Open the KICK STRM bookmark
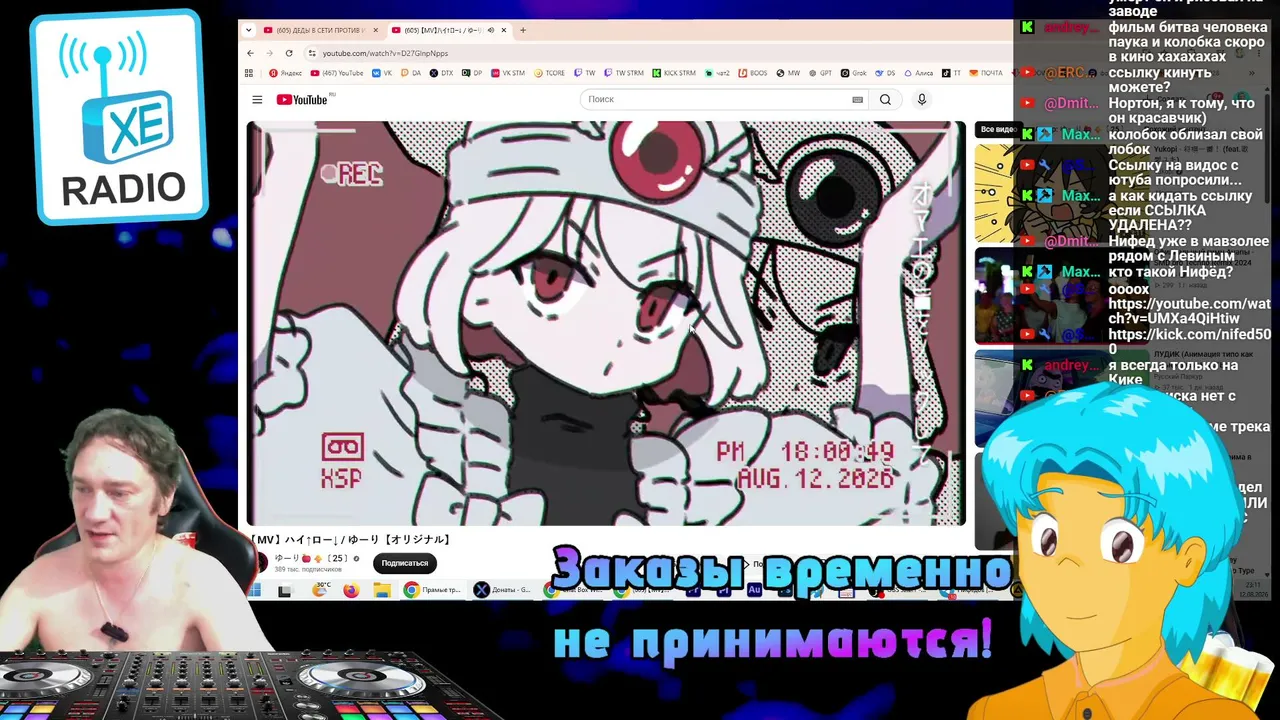 coord(674,73)
